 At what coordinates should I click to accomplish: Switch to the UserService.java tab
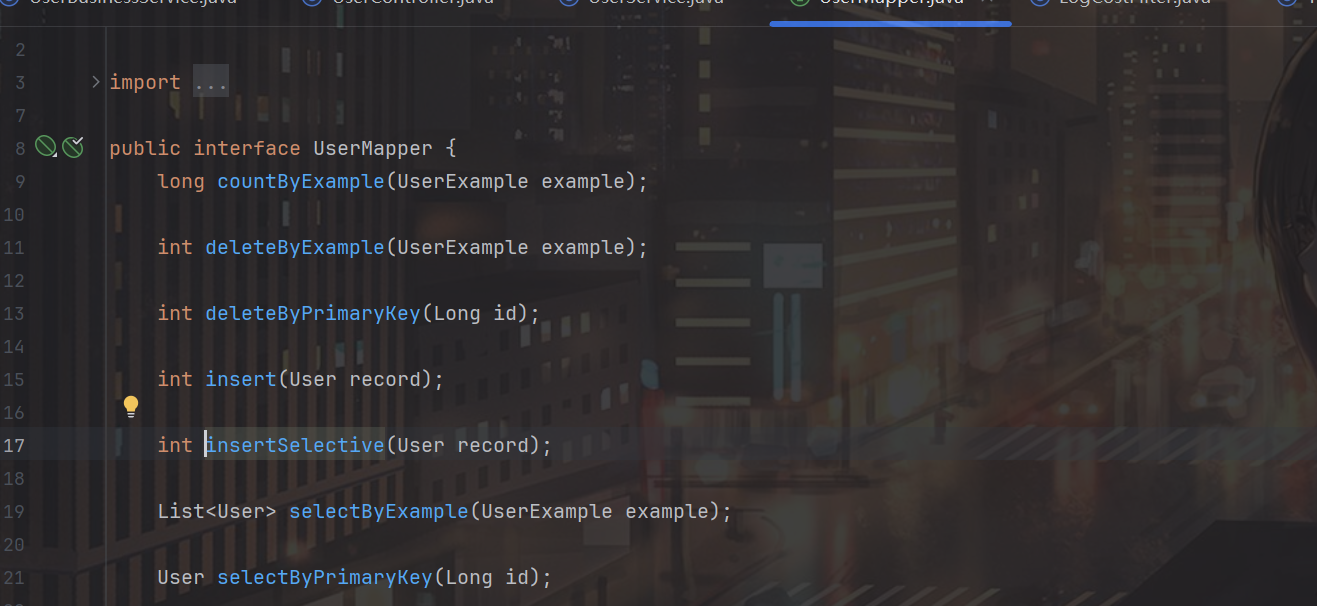[654, 4]
